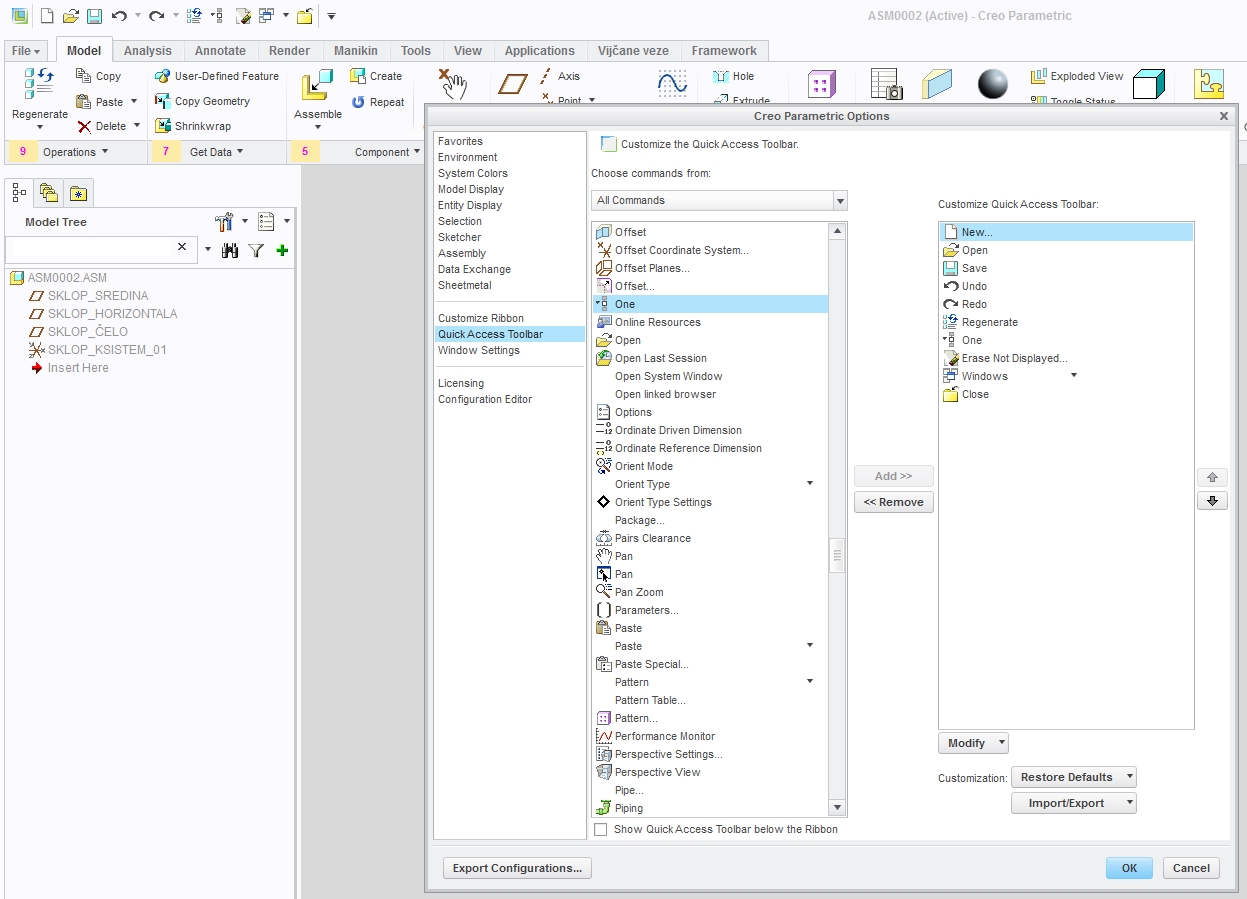Click the Axis icon in ribbon

[545, 76]
